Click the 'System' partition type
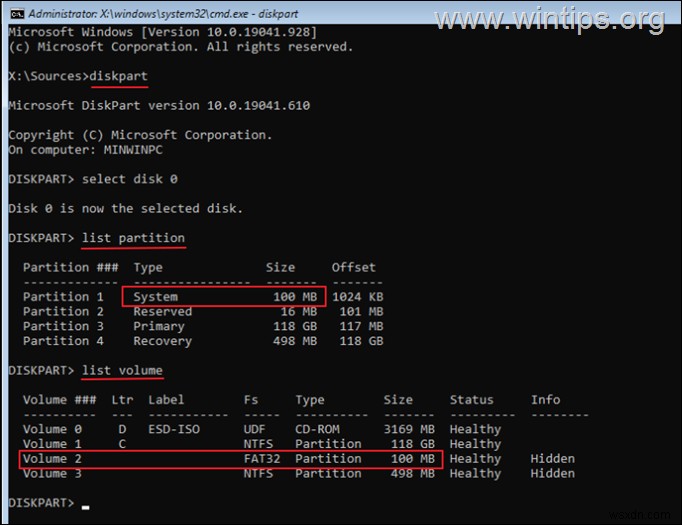The width and height of the screenshot is (682, 525). click(155, 297)
